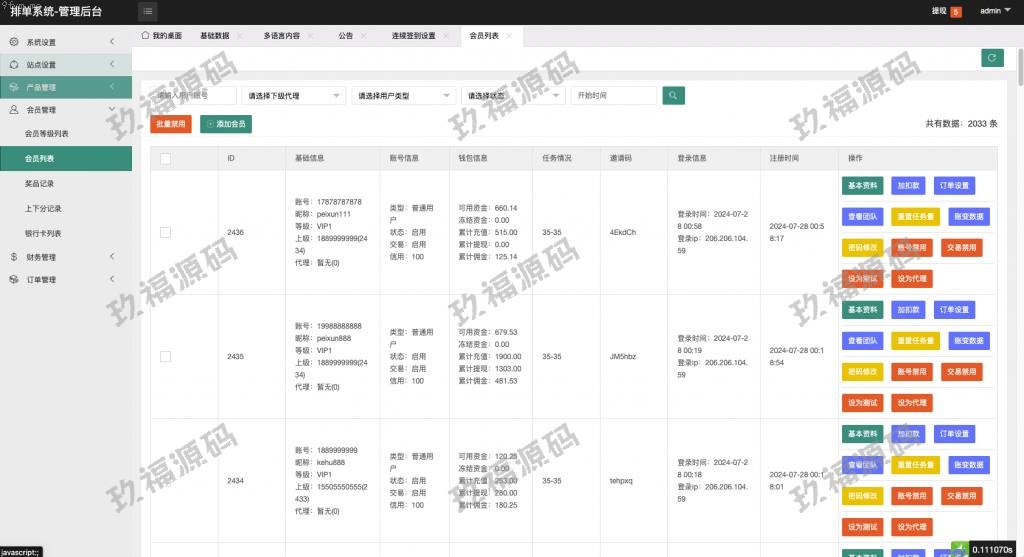Click the 会员管理 user icon in sidebar
1024x557 pixels.
pos(14,110)
